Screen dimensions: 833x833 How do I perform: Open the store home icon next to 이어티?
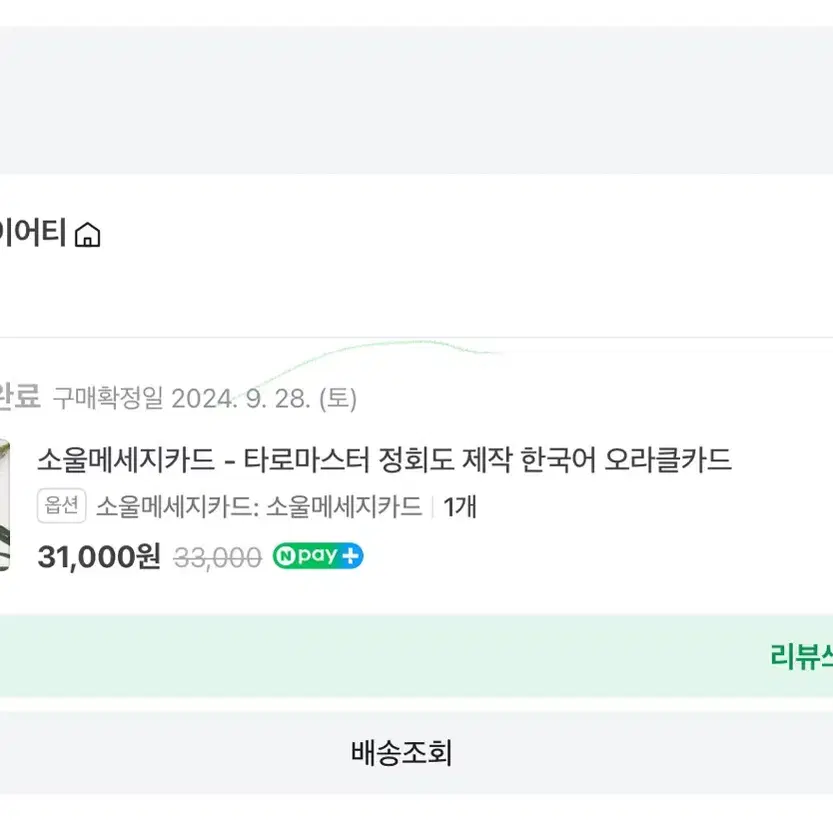pyautogui.click(x=88, y=235)
